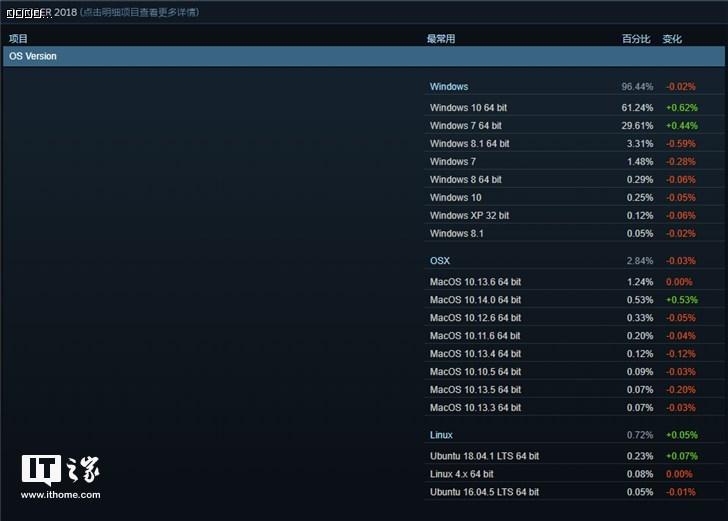The image size is (728, 521).
Task: Click the +0.62% change value
Action: pyautogui.click(x=682, y=107)
